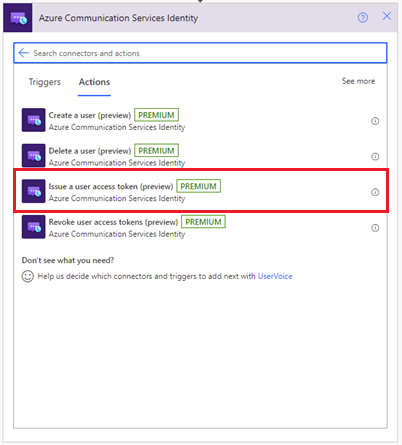Open the UserVoice link
402x445 pixels.
[x=275, y=276]
